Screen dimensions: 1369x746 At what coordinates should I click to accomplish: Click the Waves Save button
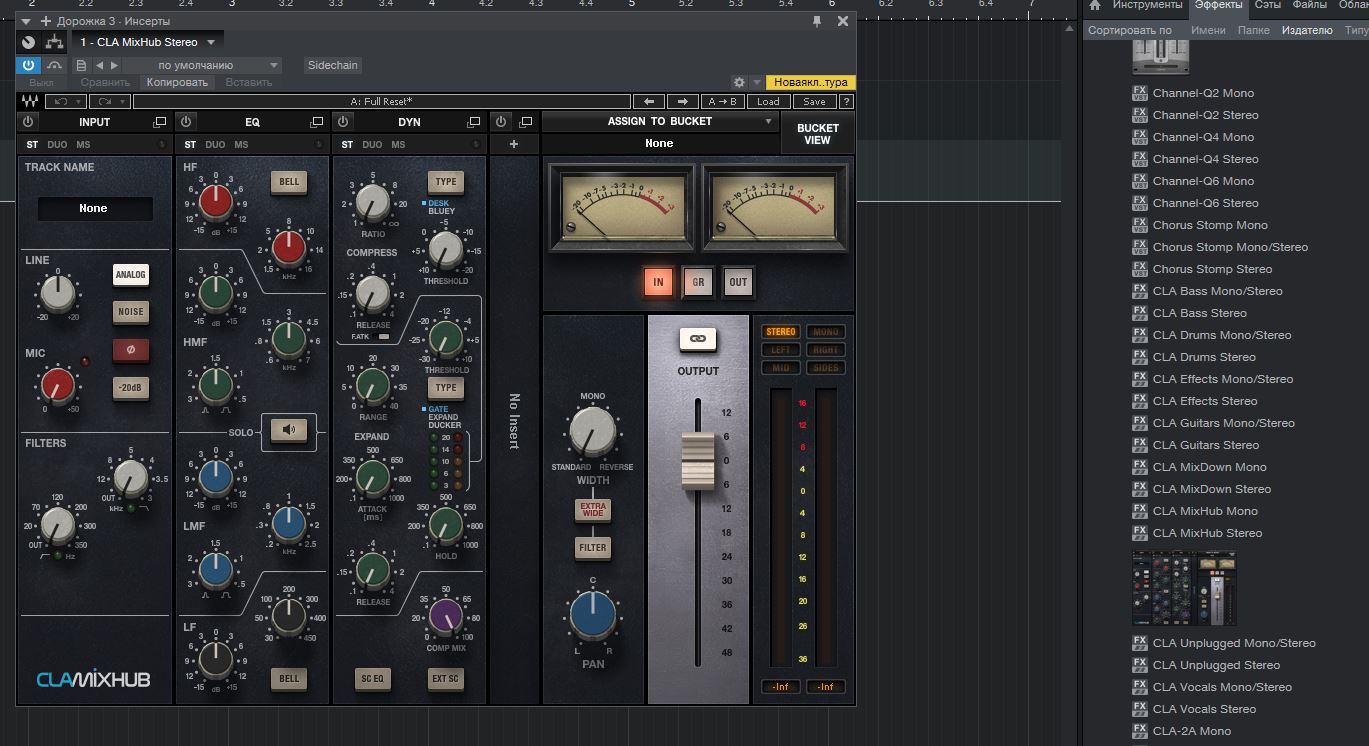pos(814,101)
